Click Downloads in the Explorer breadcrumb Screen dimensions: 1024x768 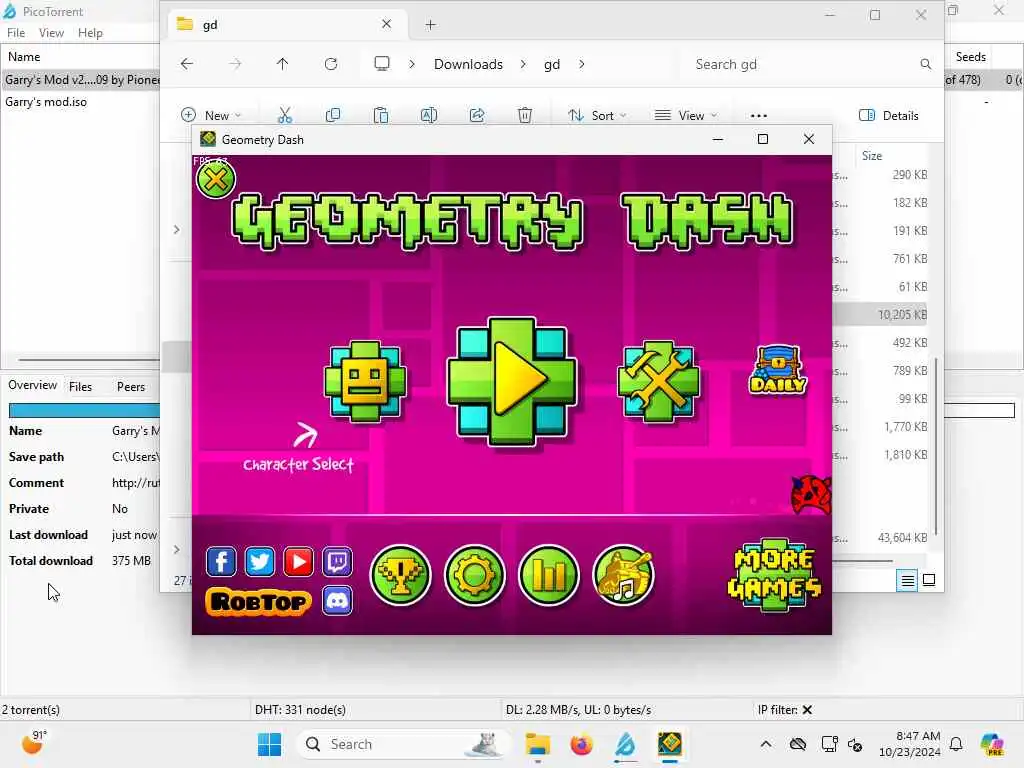[x=468, y=64]
